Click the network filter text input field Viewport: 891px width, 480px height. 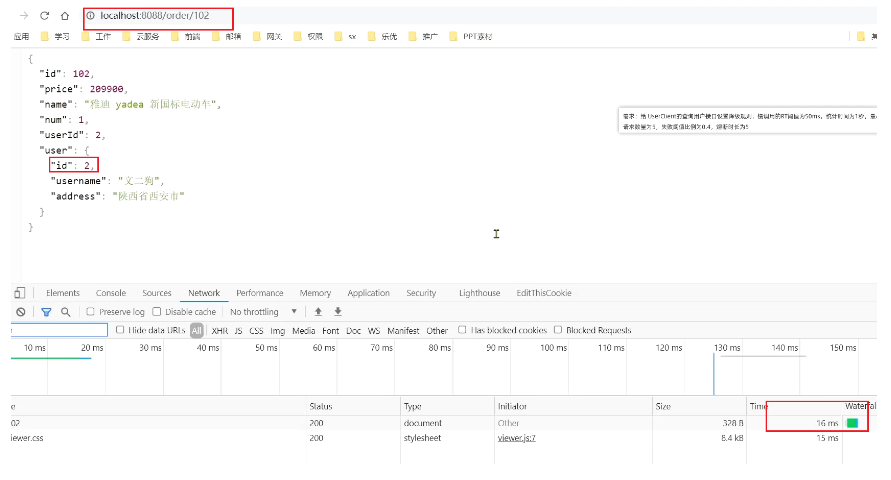[58, 330]
